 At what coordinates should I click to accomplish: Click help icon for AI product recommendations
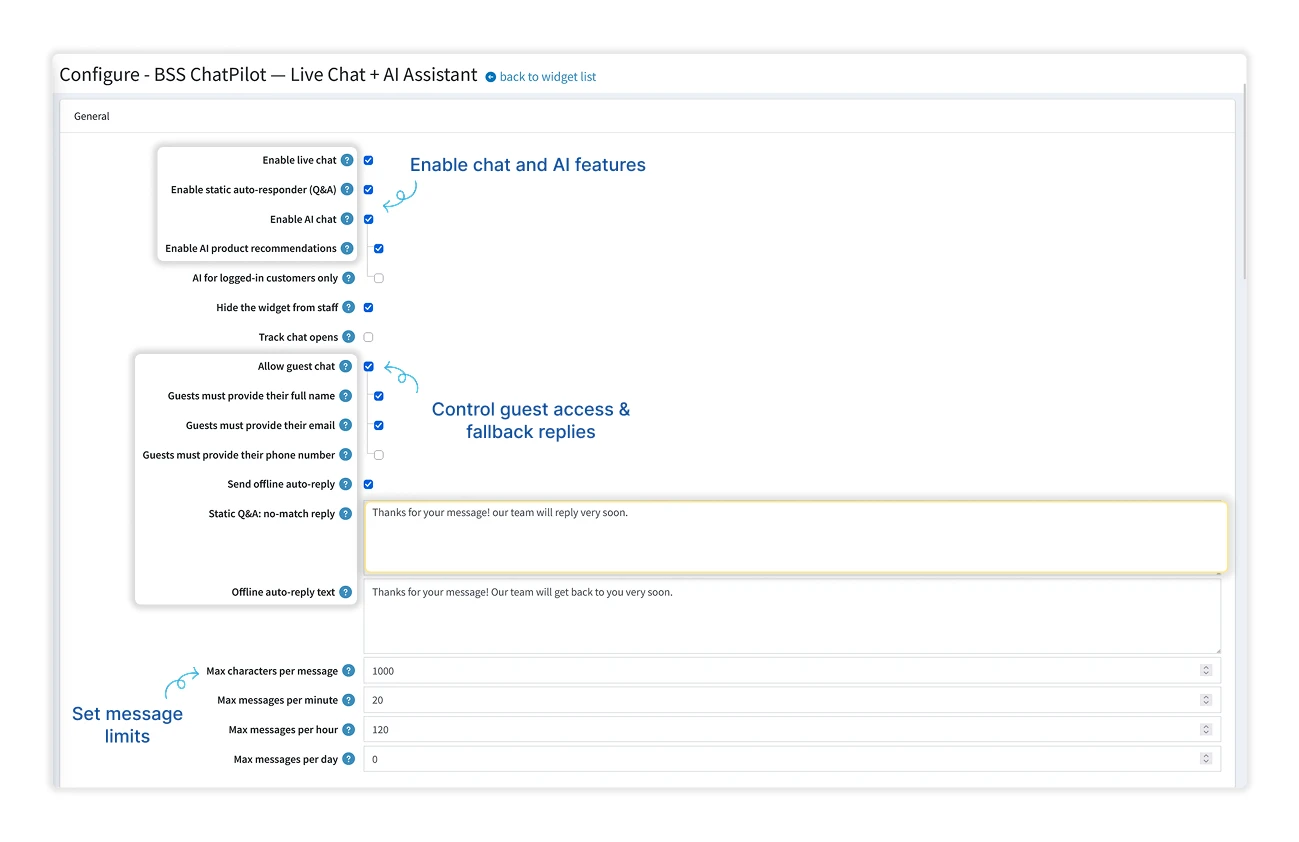(x=347, y=248)
